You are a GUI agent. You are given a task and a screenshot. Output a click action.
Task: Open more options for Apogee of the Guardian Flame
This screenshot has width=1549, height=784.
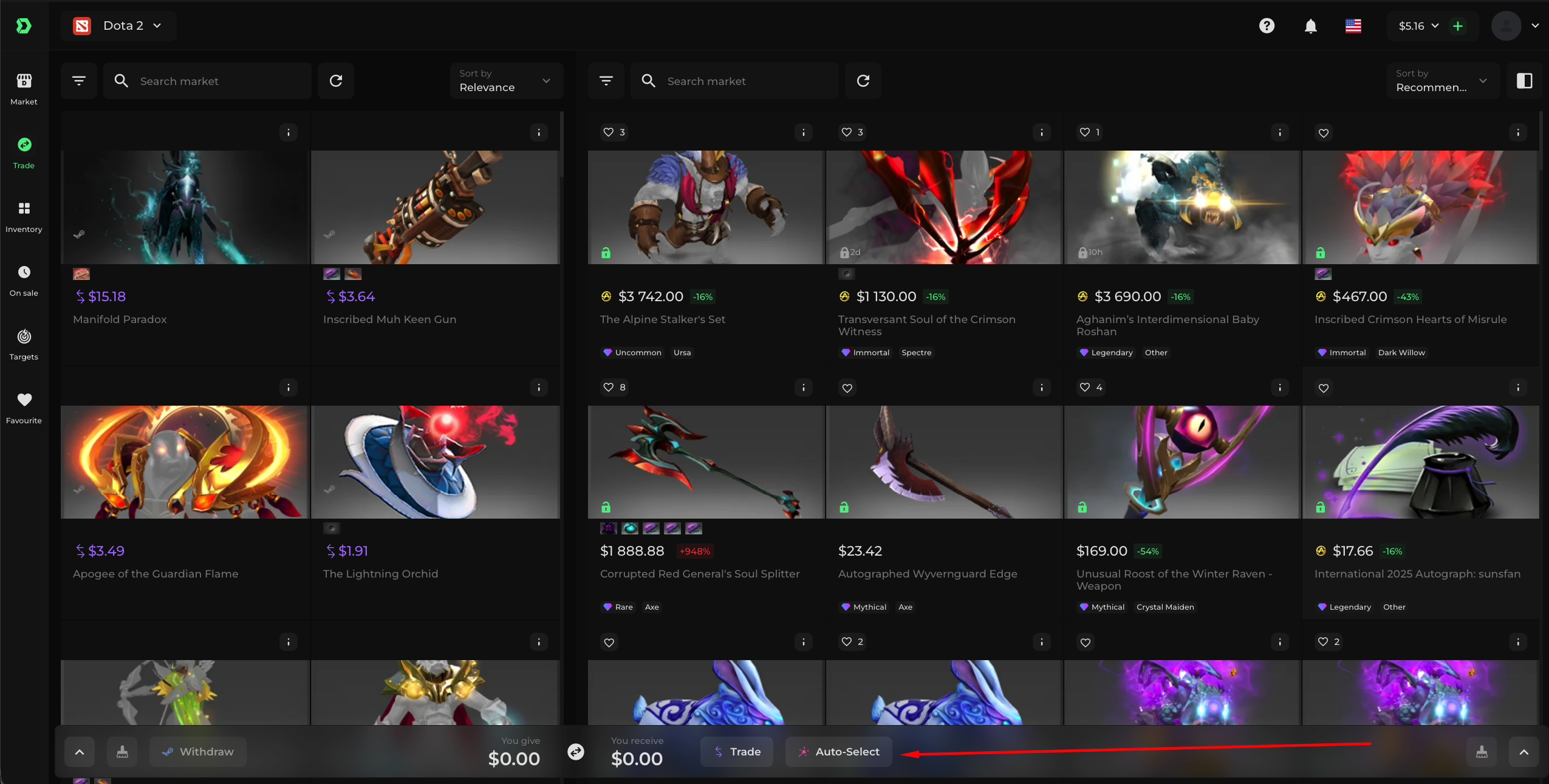coord(289,387)
